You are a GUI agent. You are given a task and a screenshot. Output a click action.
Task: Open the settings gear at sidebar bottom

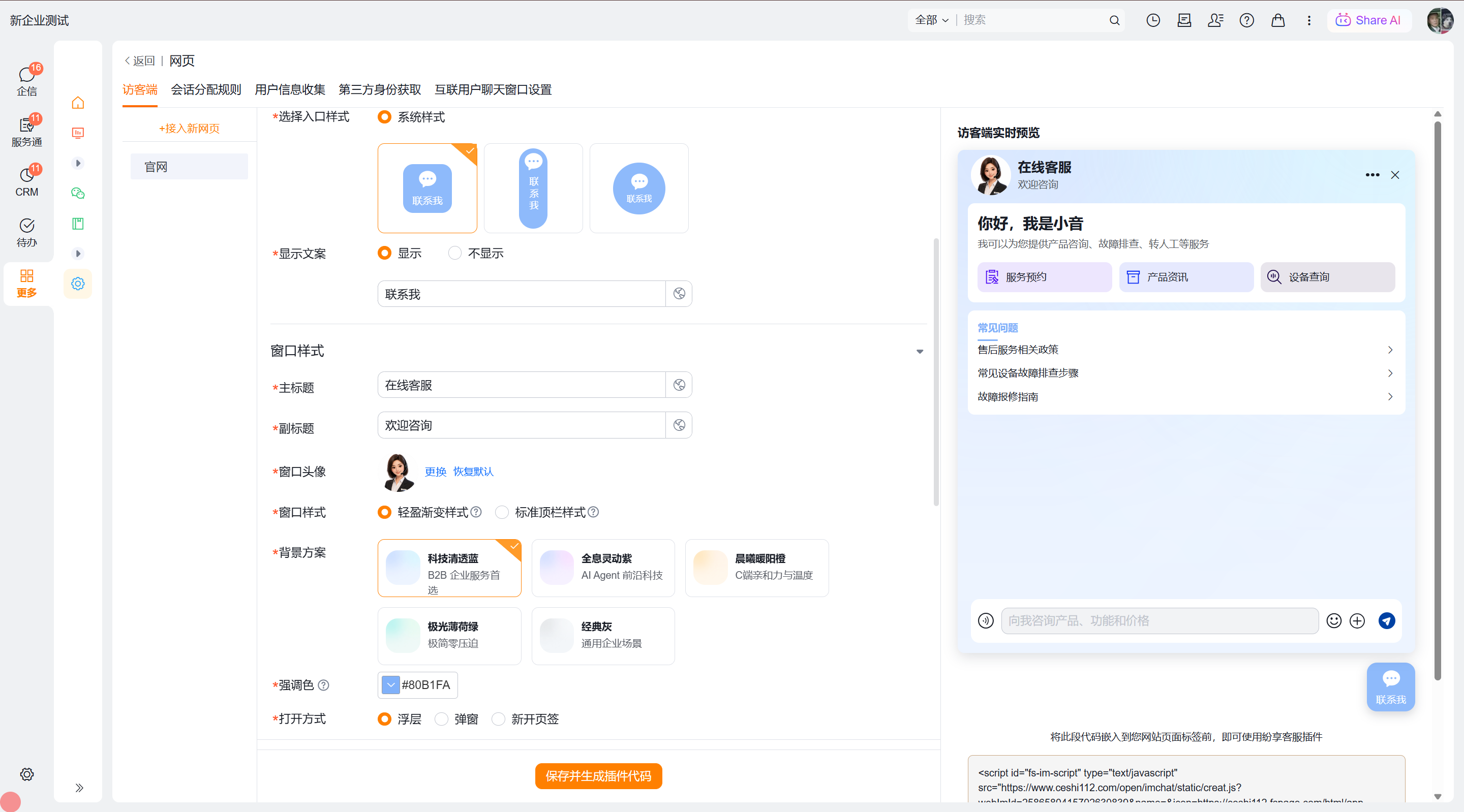click(27, 774)
